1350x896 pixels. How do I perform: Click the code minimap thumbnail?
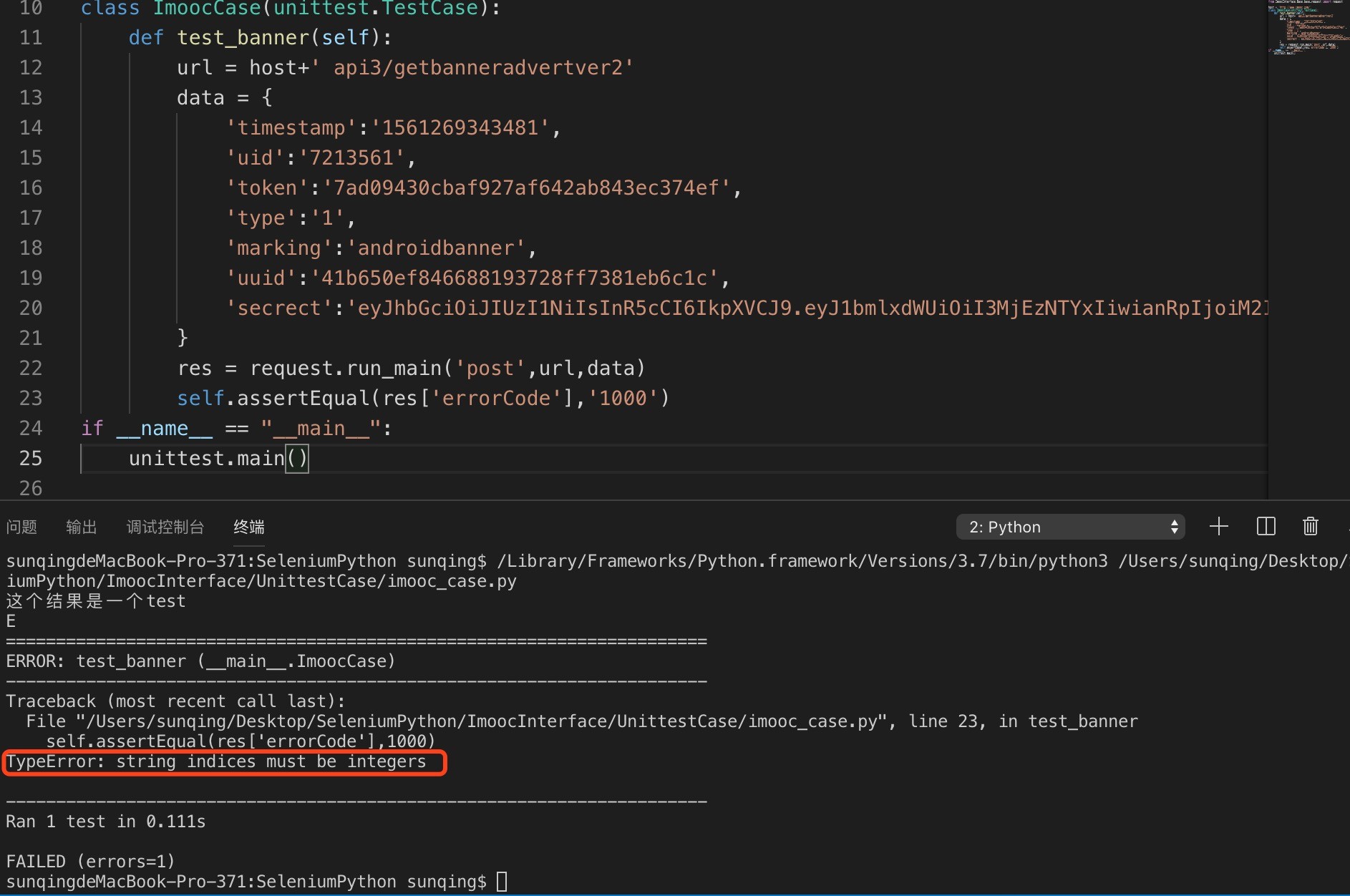point(1307,27)
